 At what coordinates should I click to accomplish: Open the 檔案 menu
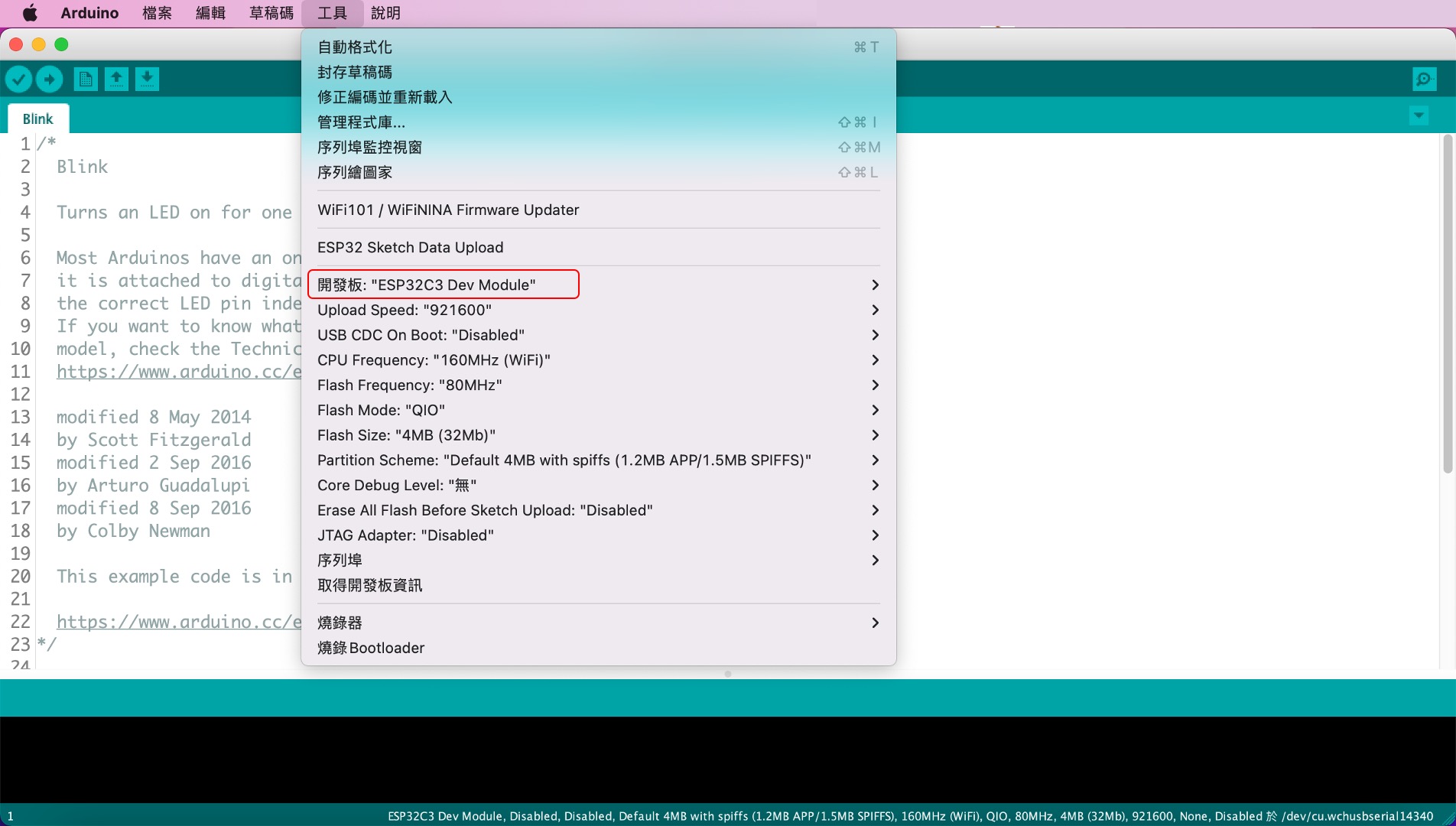tap(157, 13)
